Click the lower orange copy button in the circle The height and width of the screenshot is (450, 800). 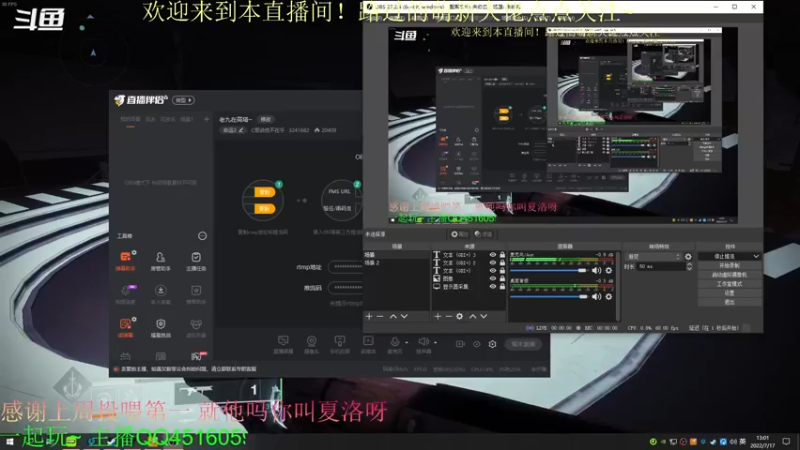coord(264,209)
